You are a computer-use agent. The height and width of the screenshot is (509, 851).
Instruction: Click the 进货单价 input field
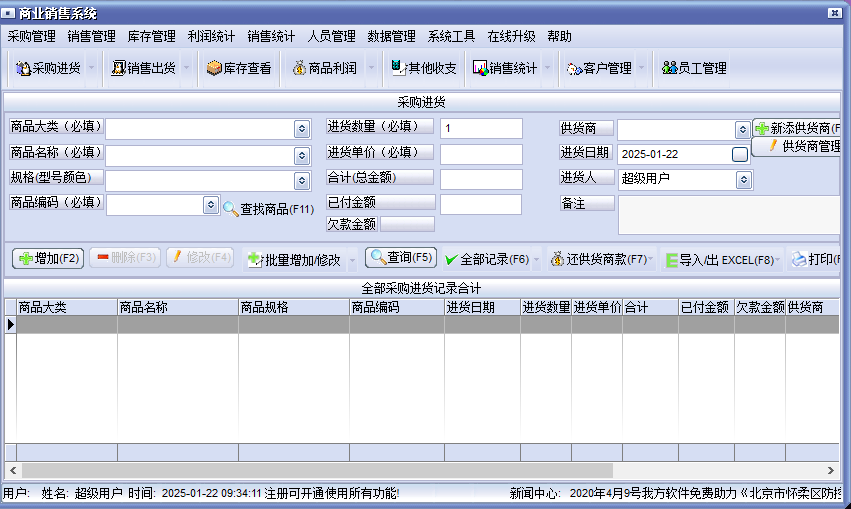coord(481,154)
